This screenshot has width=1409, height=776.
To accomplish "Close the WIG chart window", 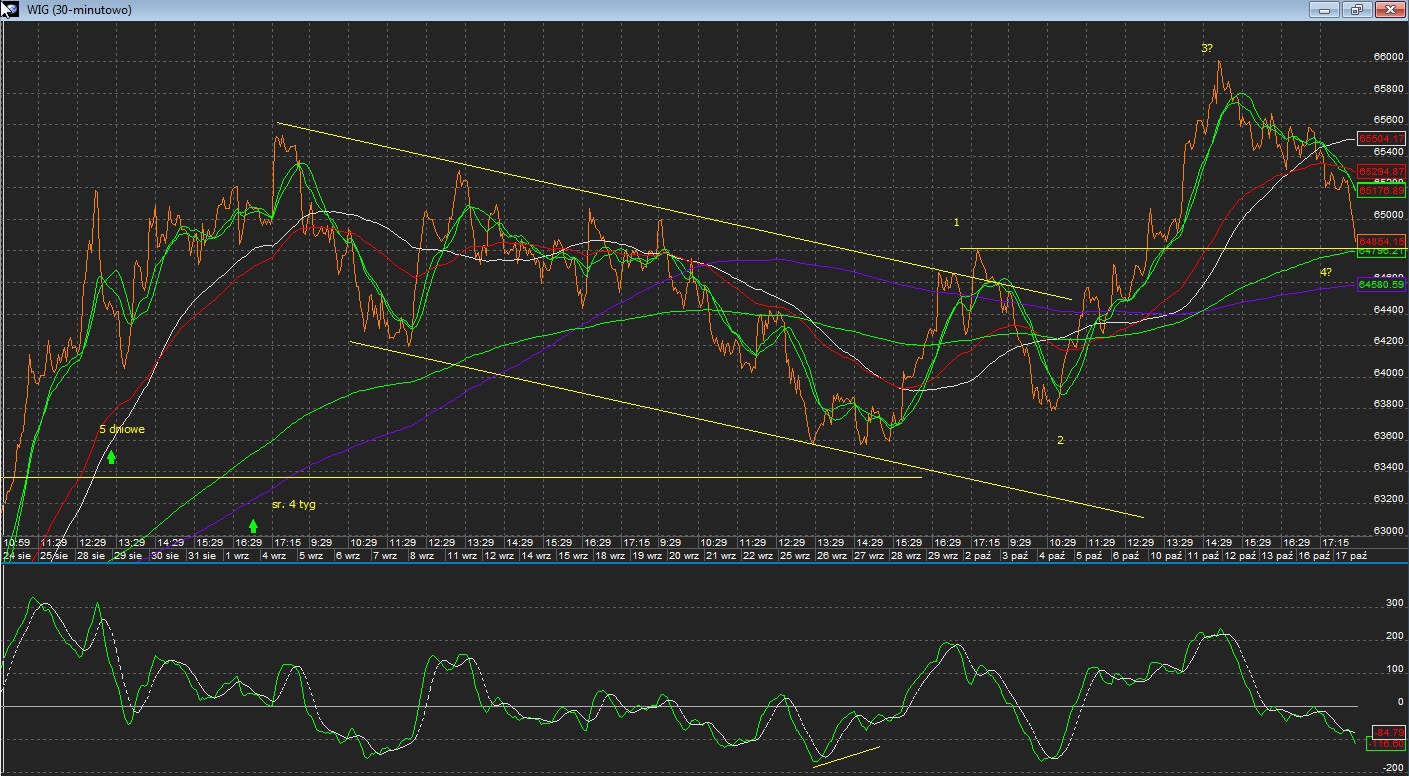I will pos(1389,10).
